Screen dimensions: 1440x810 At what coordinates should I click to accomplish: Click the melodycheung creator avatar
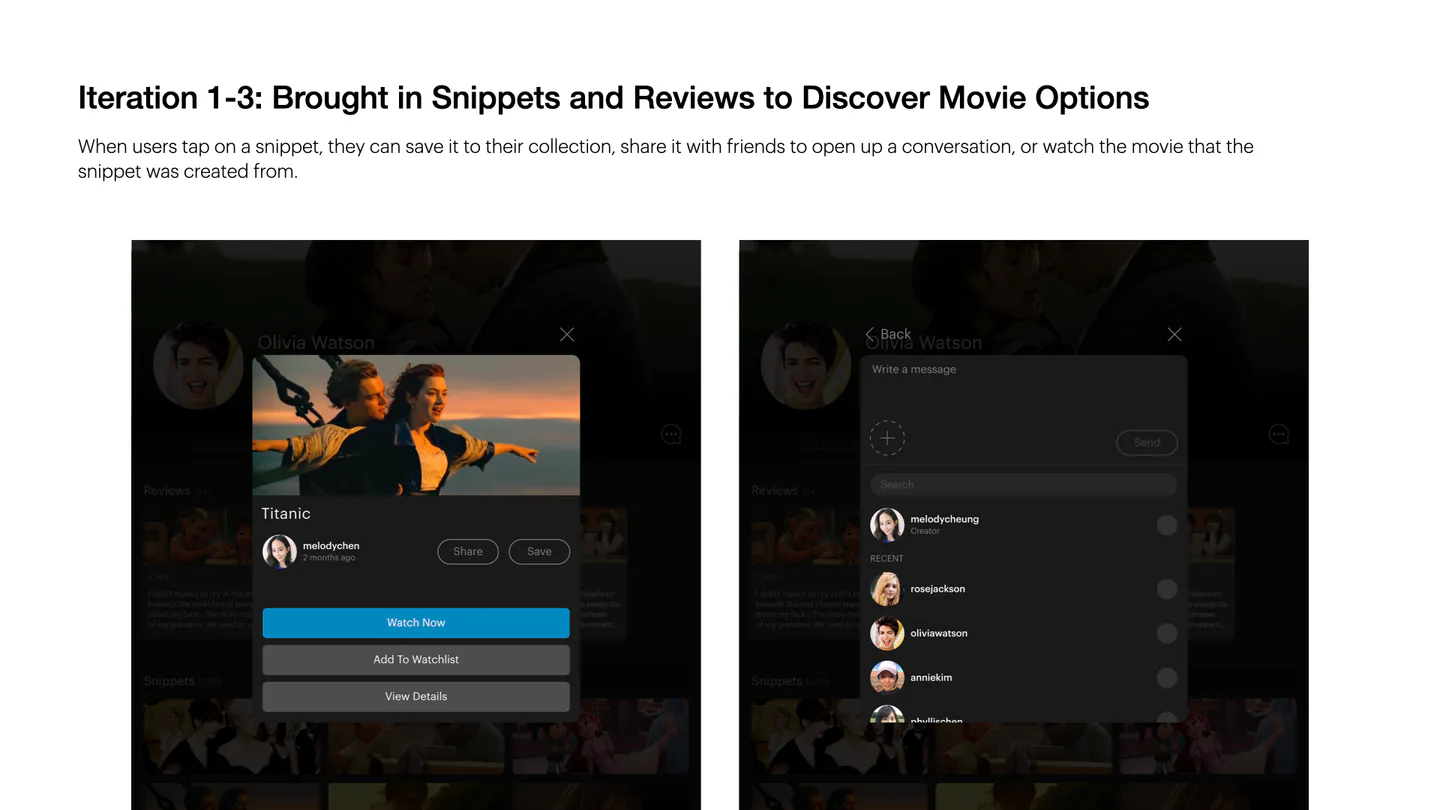[887, 525]
